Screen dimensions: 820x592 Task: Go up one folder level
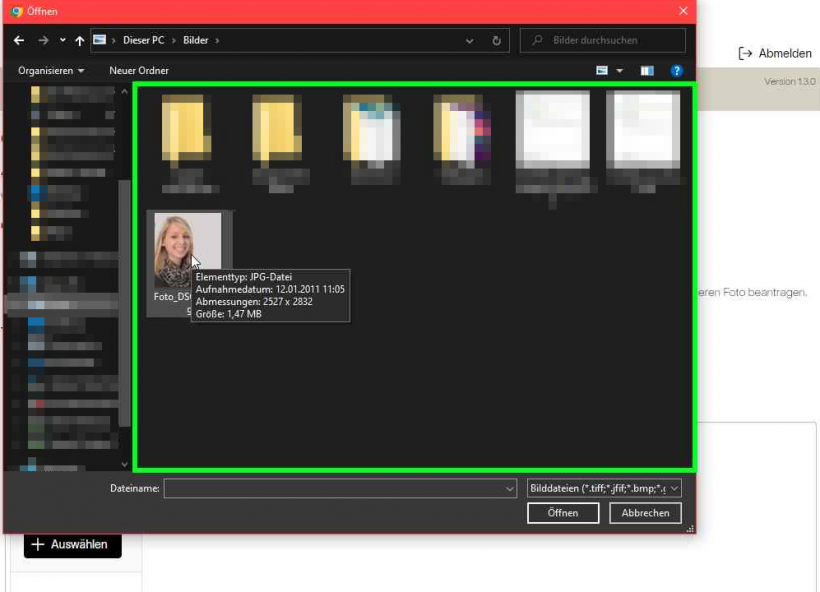point(79,41)
